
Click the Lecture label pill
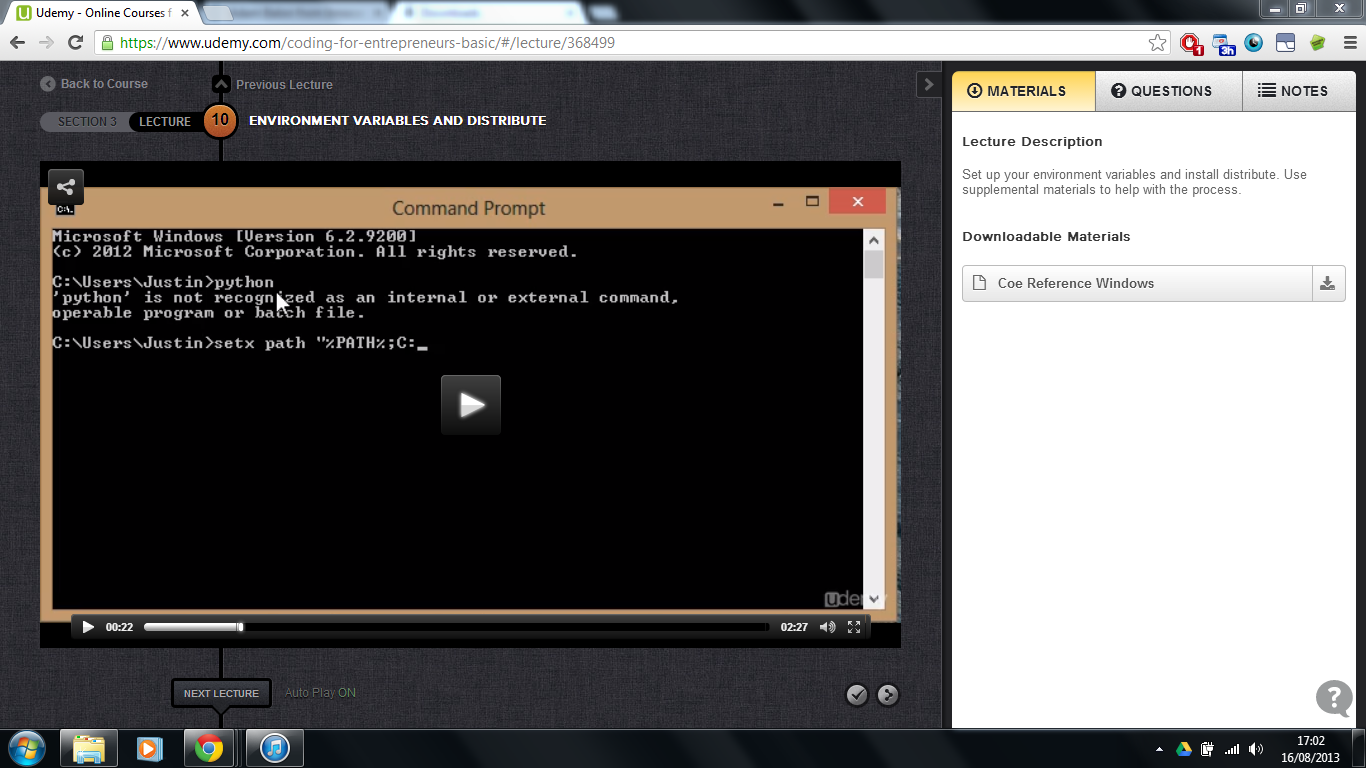165,122
